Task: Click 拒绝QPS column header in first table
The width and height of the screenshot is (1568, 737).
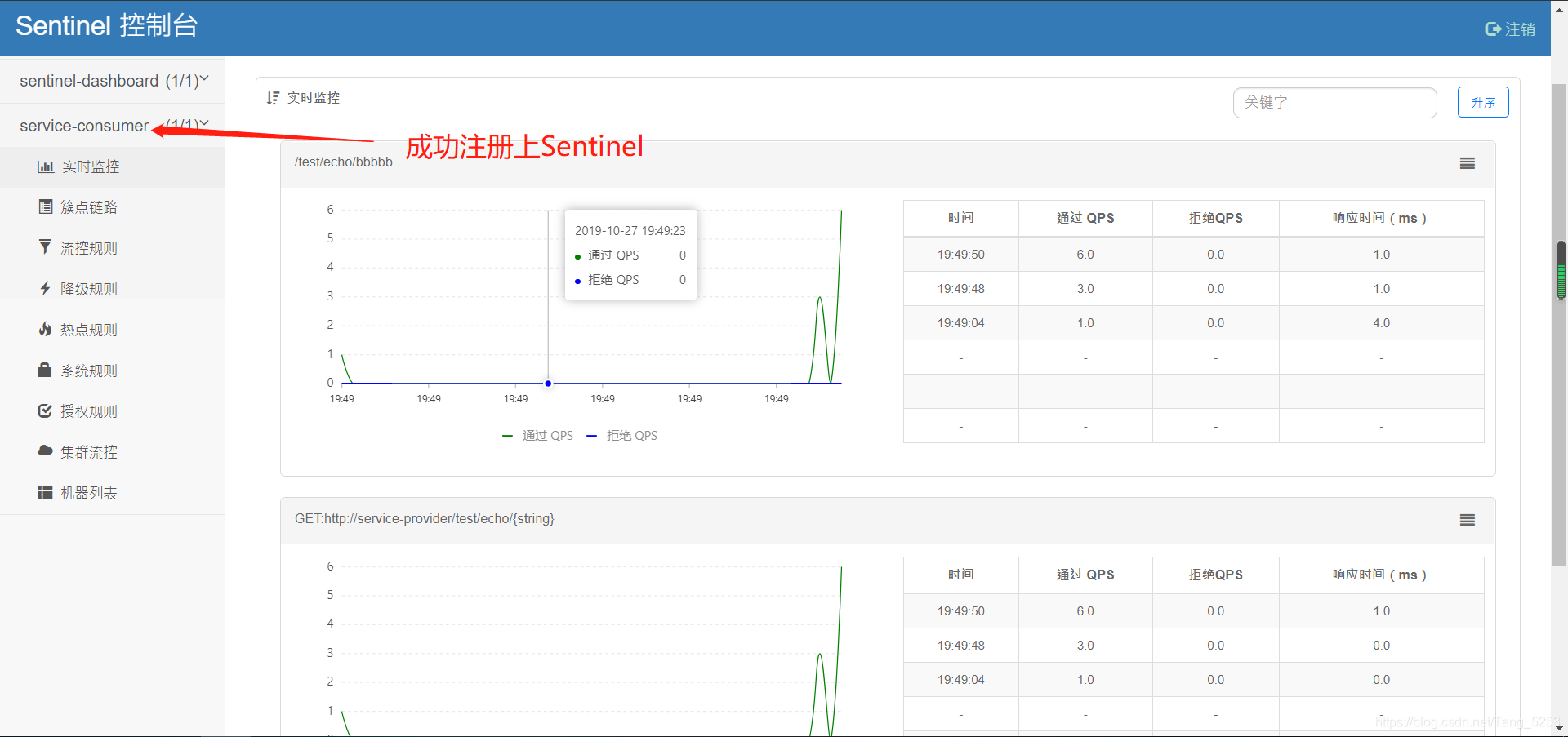Action: pos(1216,218)
